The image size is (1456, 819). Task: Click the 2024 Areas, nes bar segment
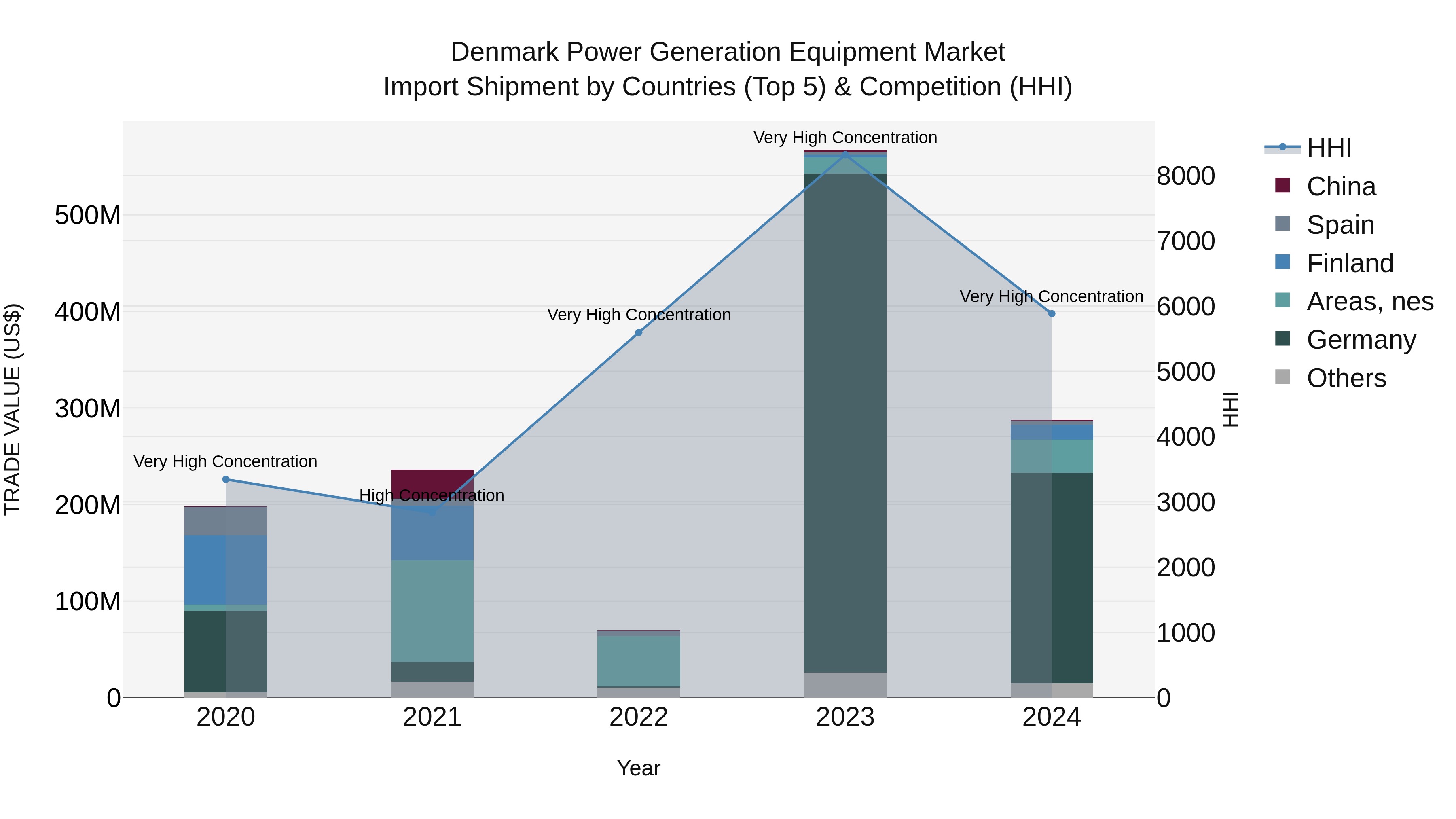point(1052,456)
